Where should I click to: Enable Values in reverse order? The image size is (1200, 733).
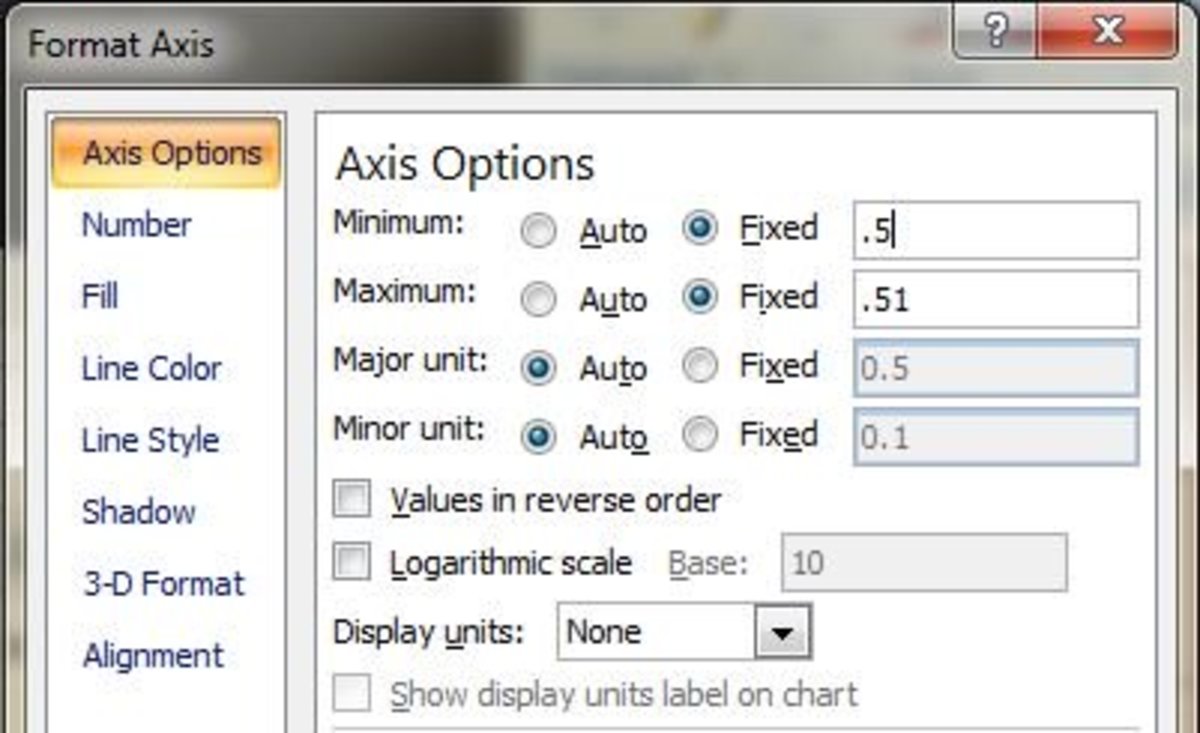point(351,500)
